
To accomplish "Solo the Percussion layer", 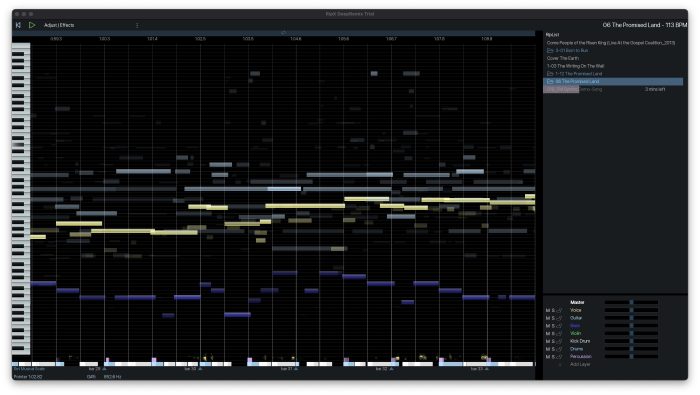I will click(553, 357).
